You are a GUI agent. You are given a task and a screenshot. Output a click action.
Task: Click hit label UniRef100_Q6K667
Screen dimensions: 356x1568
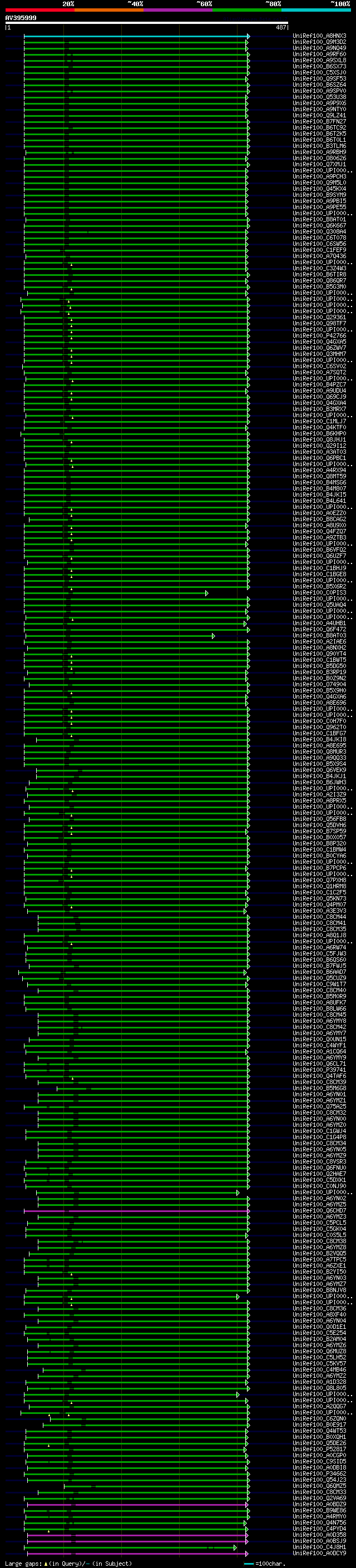(319, 226)
